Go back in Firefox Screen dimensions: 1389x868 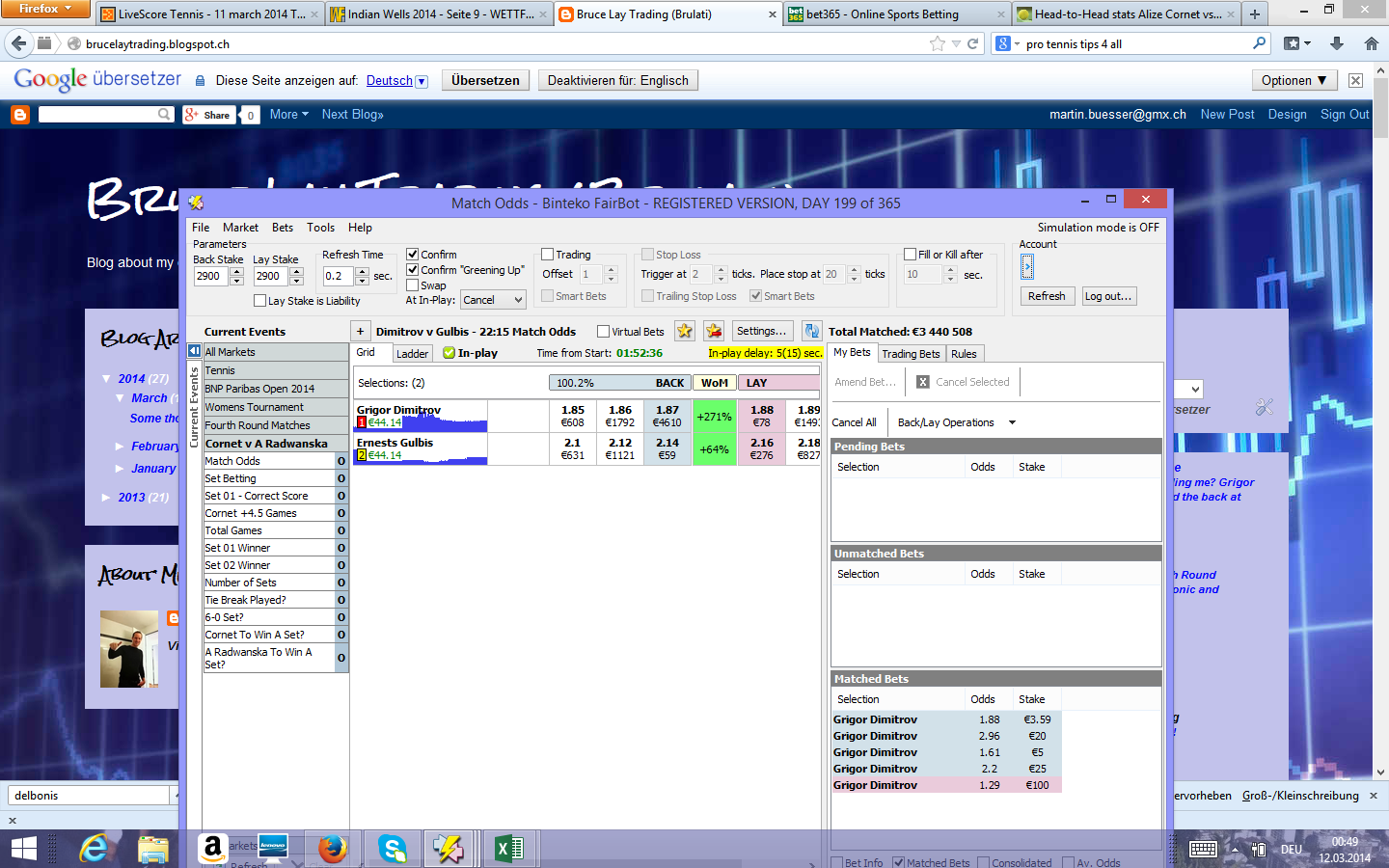click(x=18, y=43)
